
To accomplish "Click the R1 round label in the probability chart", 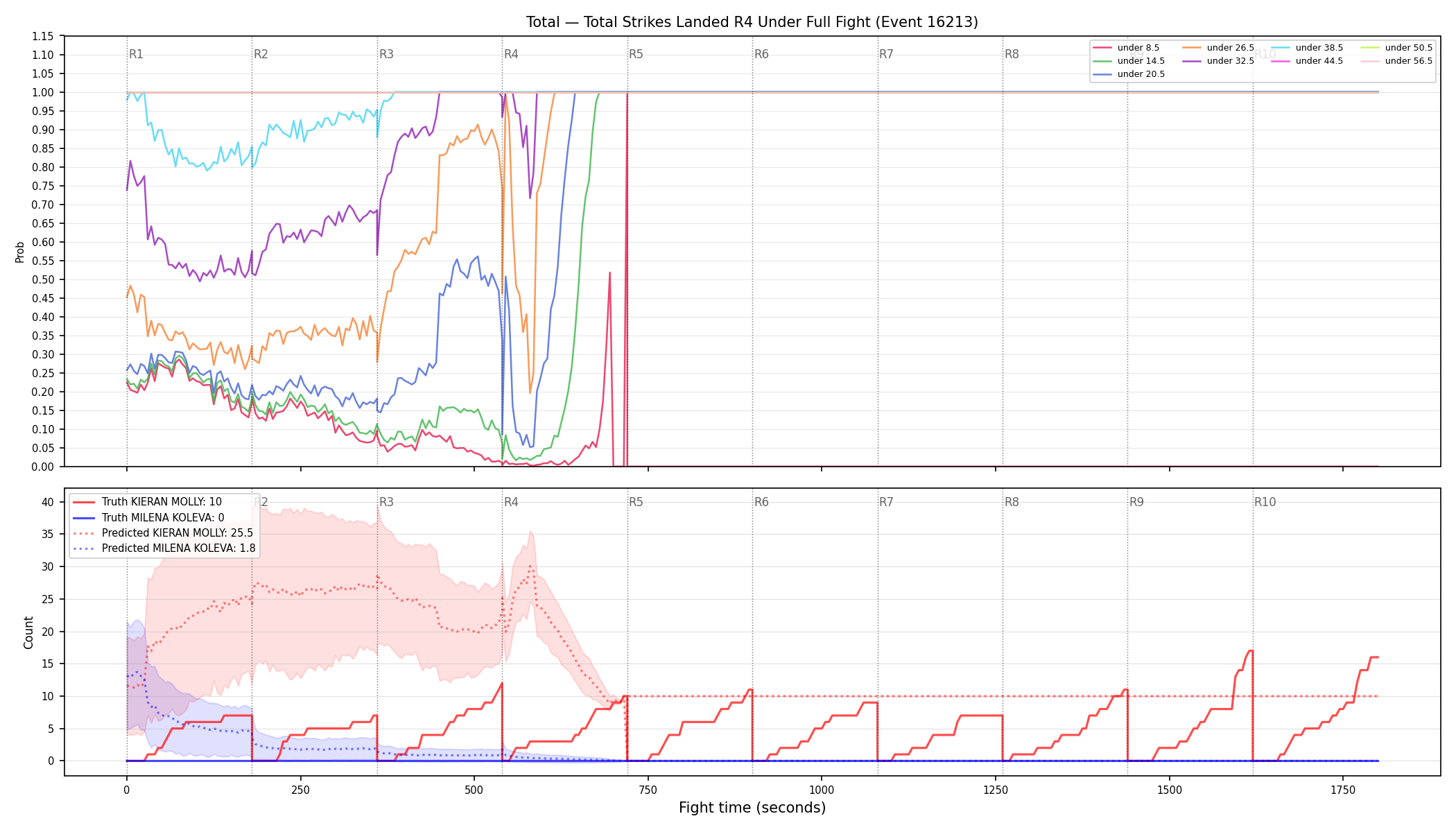I will click(x=136, y=54).
